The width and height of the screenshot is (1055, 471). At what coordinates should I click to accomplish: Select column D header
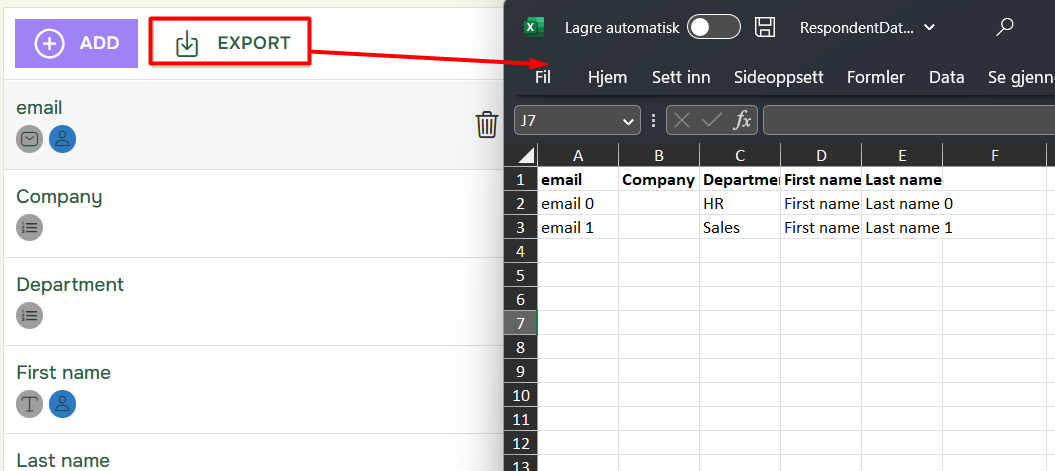click(821, 155)
